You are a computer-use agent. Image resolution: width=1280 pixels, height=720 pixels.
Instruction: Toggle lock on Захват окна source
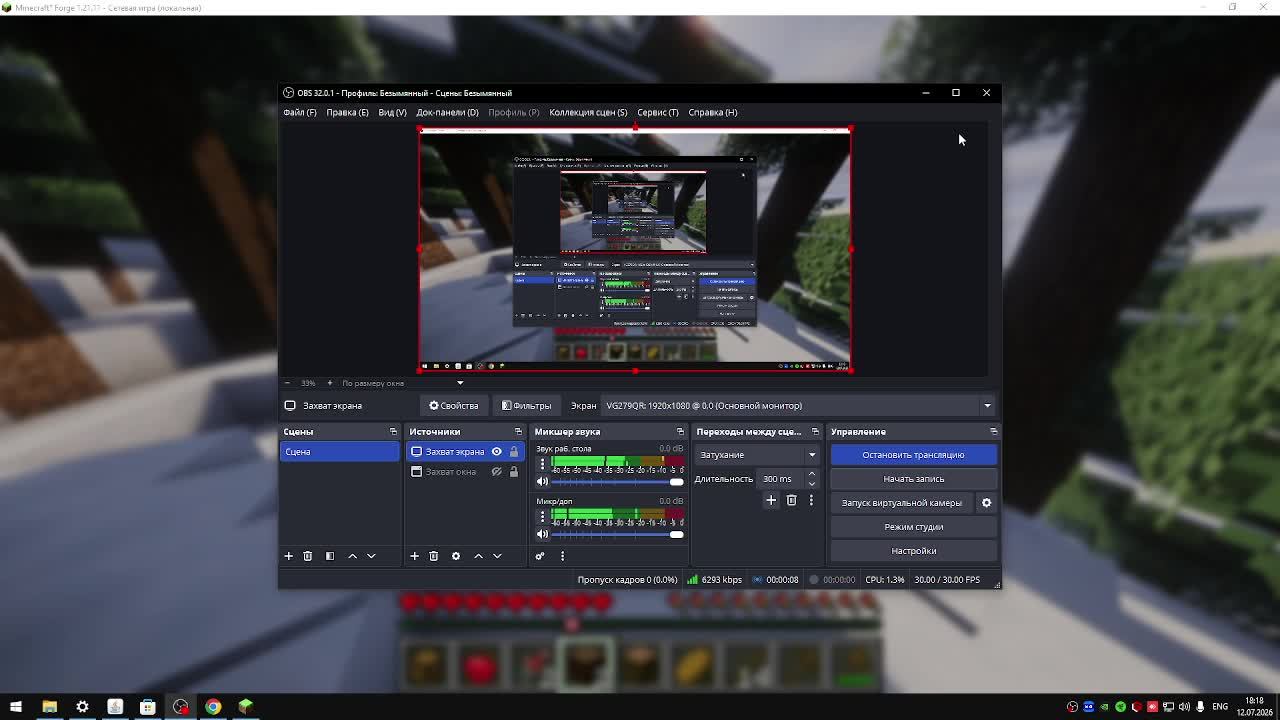tap(514, 472)
